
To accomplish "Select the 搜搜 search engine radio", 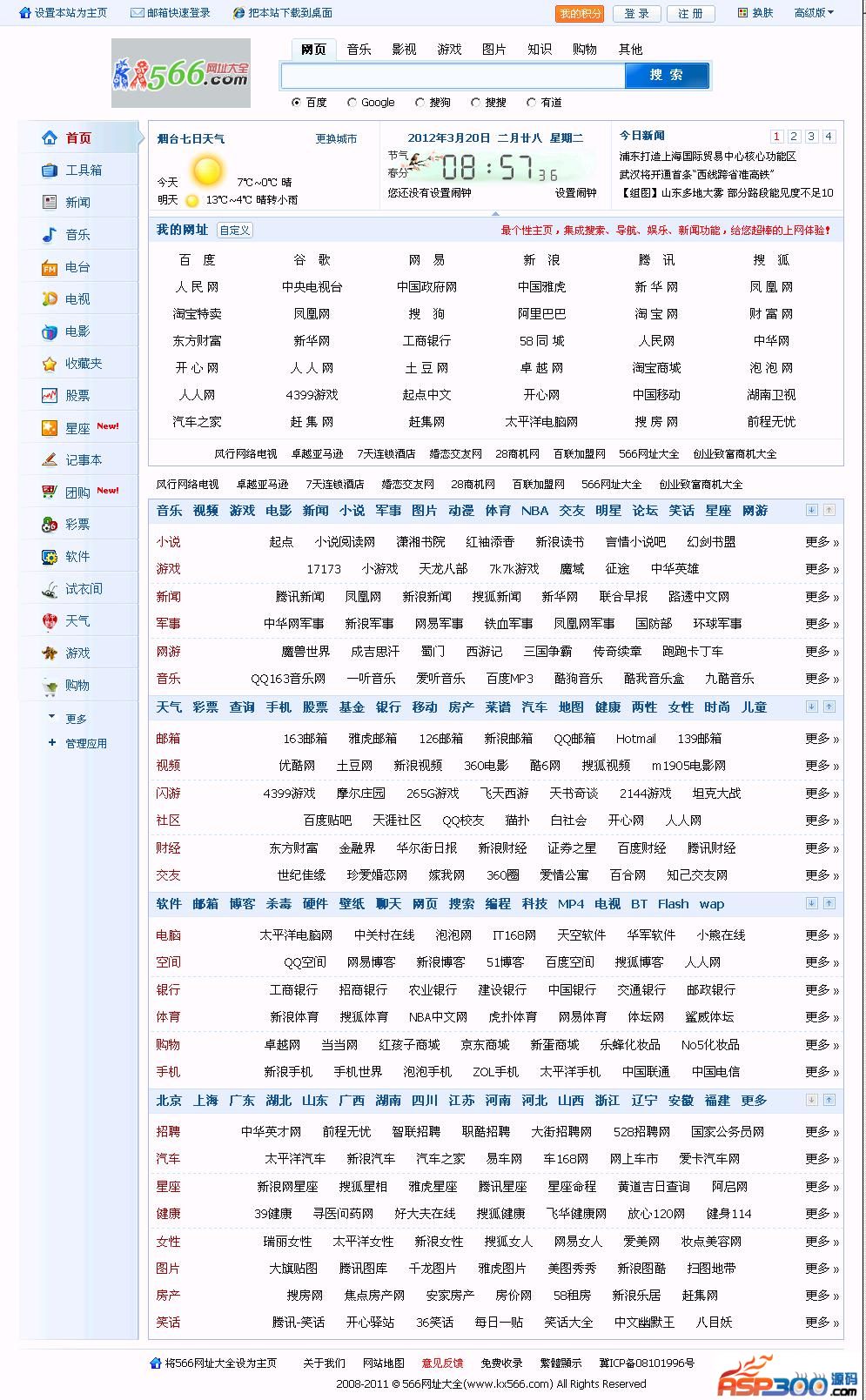I will [x=475, y=103].
